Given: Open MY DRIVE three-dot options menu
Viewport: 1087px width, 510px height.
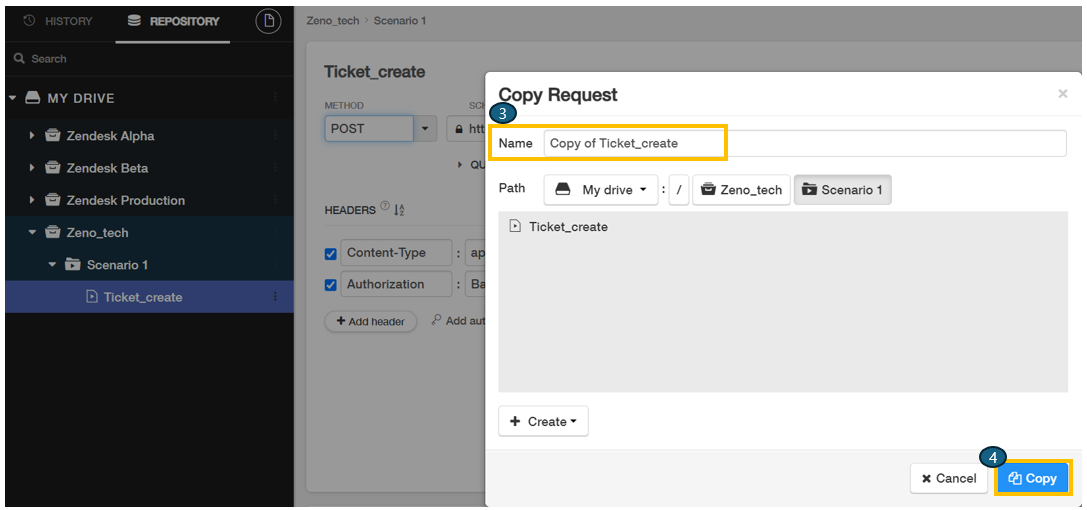Looking at the screenshot, I should click(x=275, y=98).
